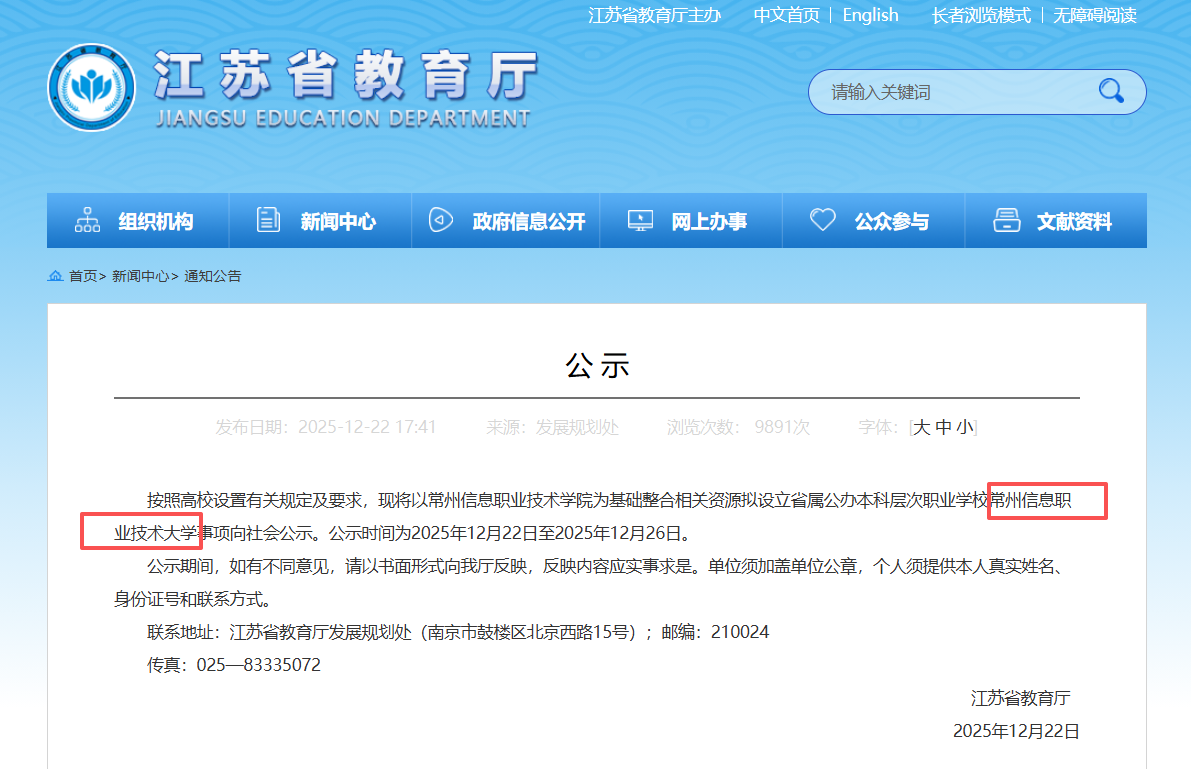Screen dimensions: 1191x769
Task: Switch to the English version
Action: pos(870,15)
